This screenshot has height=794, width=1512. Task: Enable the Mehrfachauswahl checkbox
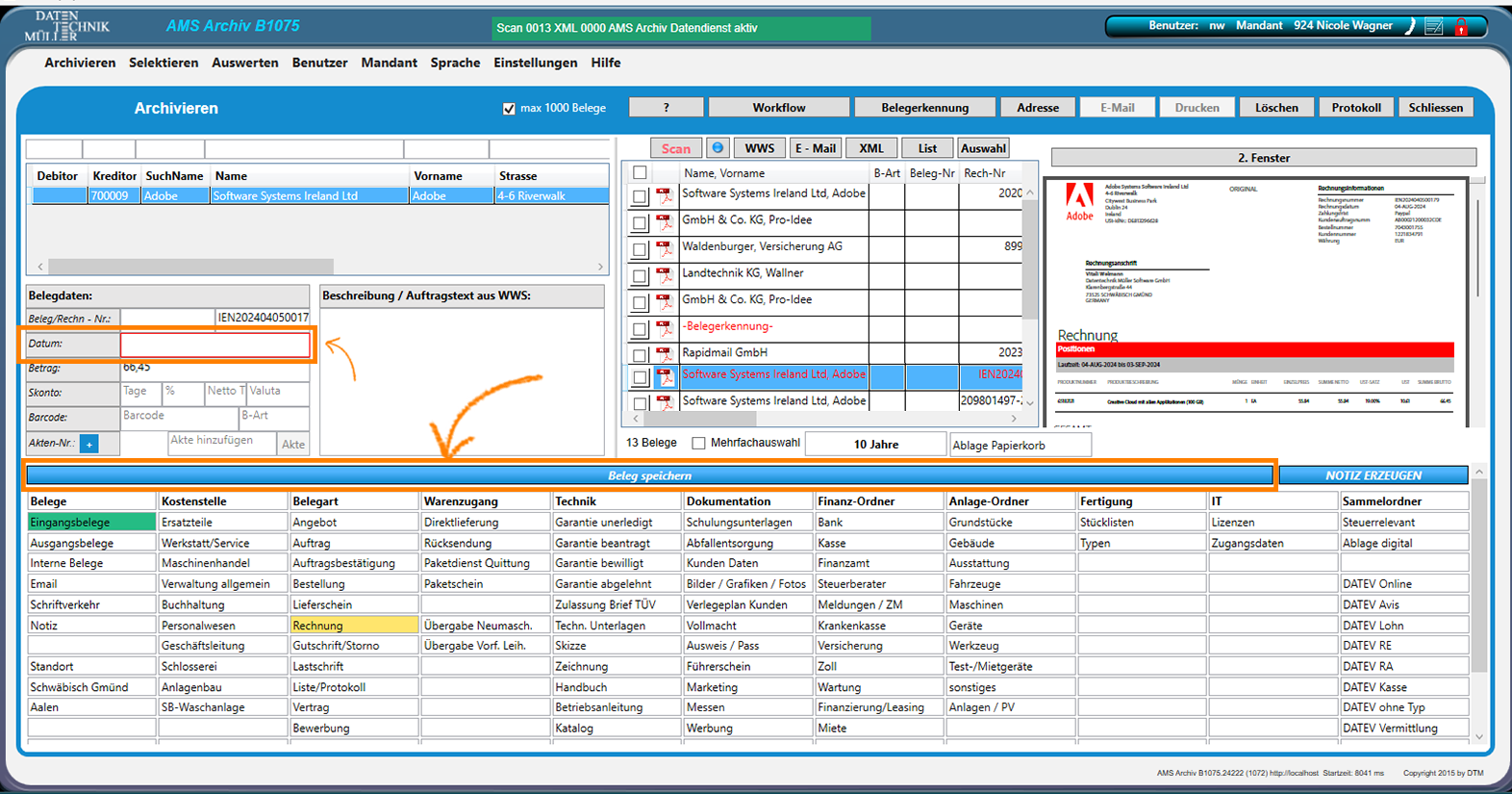699,444
